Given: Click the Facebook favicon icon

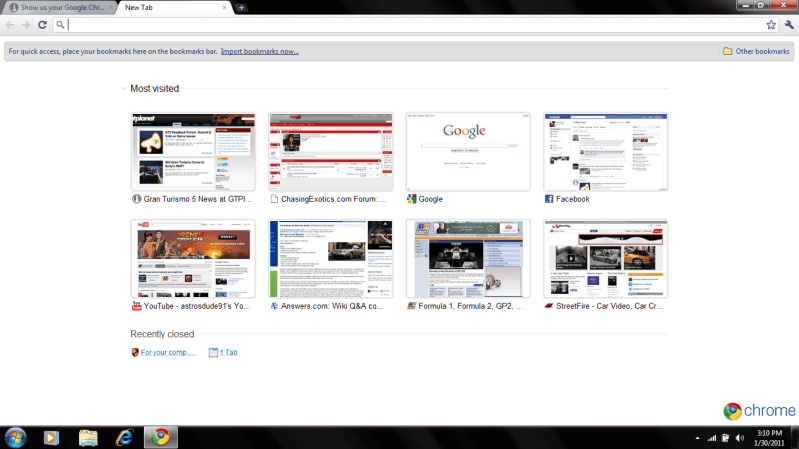Looking at the screenshot, I should [549, 199].
